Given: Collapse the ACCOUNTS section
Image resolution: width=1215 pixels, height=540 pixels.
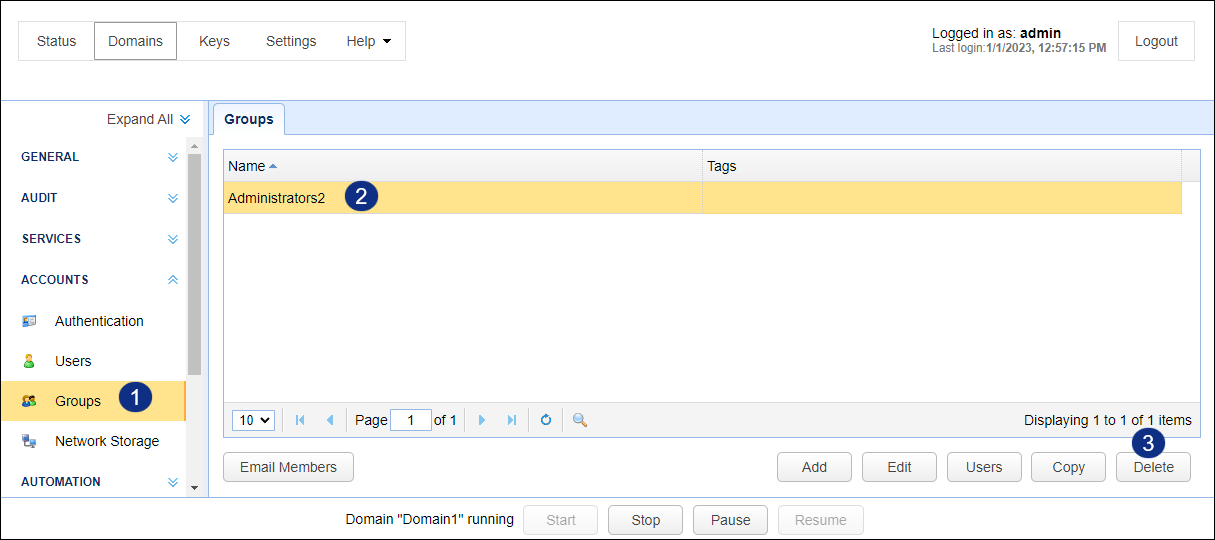Looking at the screenshot, I should point(173,280).
